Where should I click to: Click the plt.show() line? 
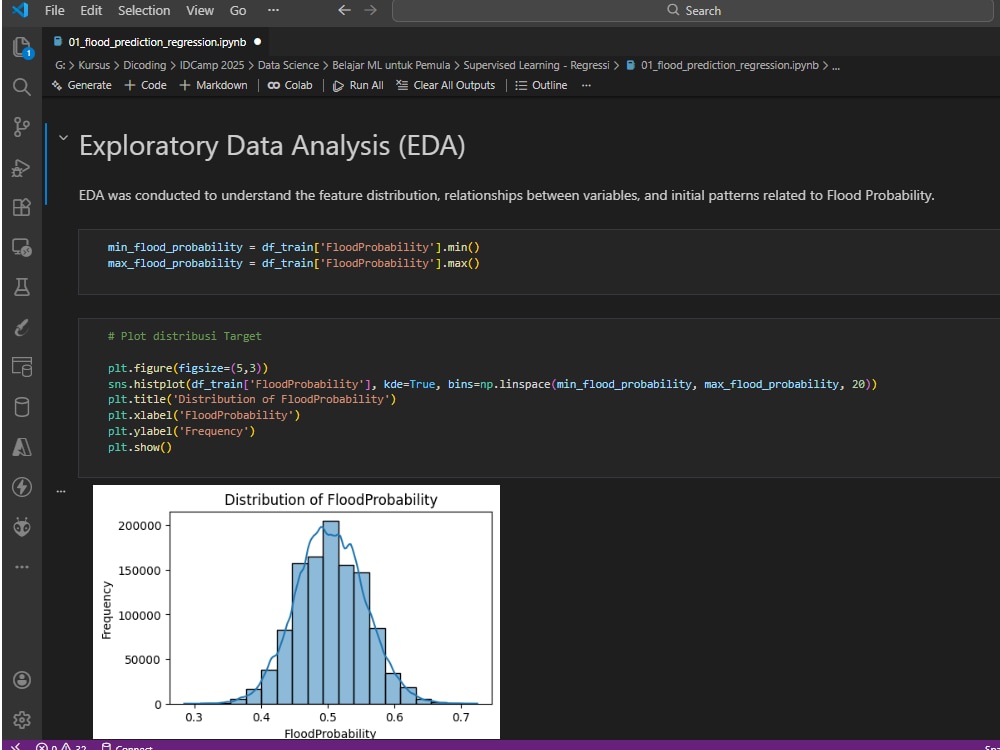140,447
